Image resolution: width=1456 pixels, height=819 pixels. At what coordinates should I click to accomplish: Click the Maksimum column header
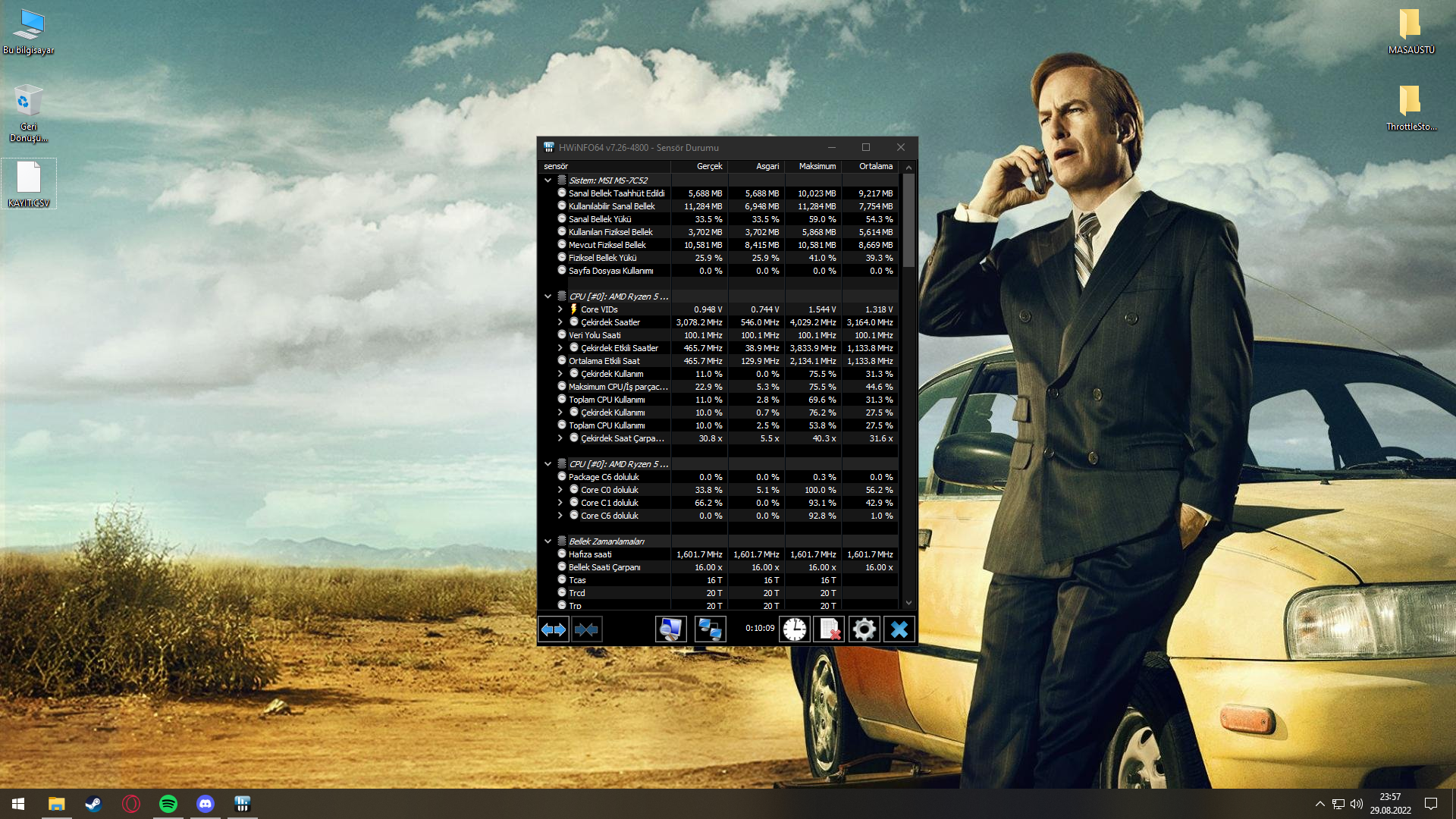click(x=817, y=166)
